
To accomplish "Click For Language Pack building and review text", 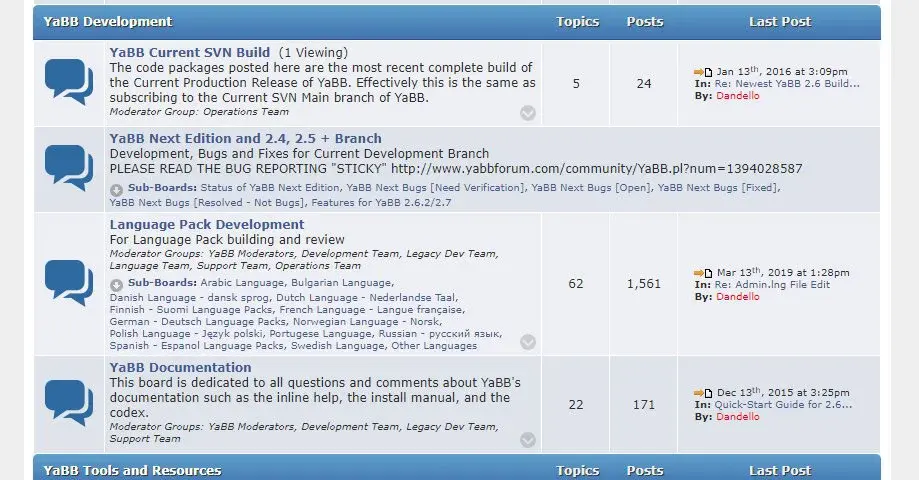I will [x=227, y=240].
